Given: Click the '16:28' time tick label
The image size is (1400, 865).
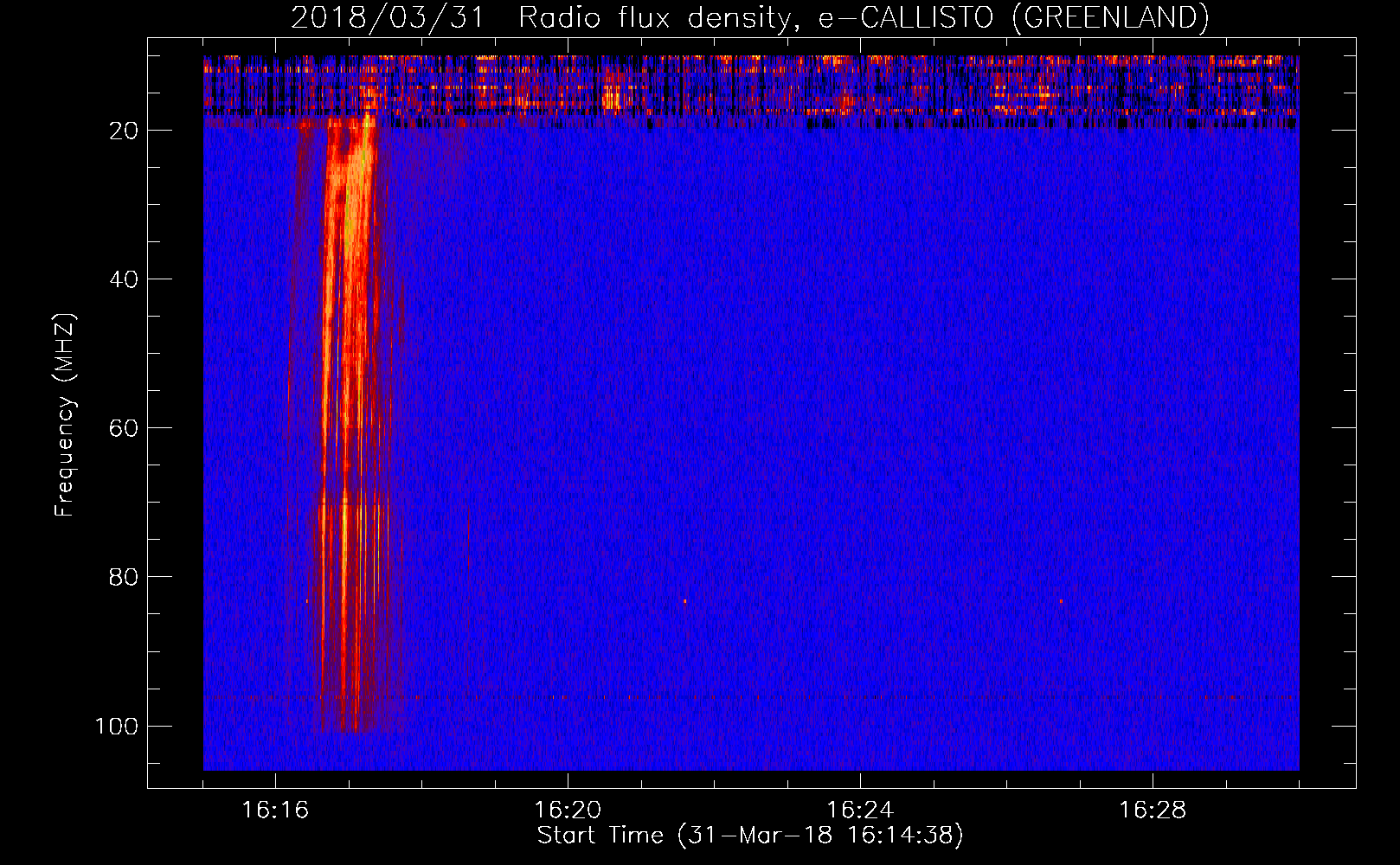Looking at the screenshot, I should tap(1153, 811).
